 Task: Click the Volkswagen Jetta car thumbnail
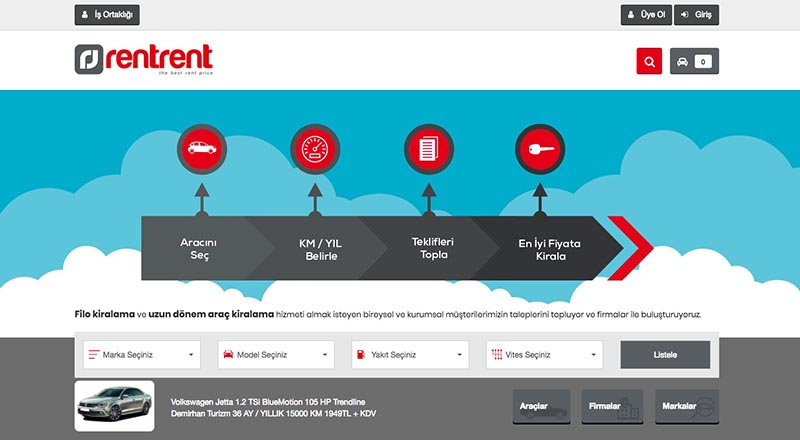click(114, 405)
